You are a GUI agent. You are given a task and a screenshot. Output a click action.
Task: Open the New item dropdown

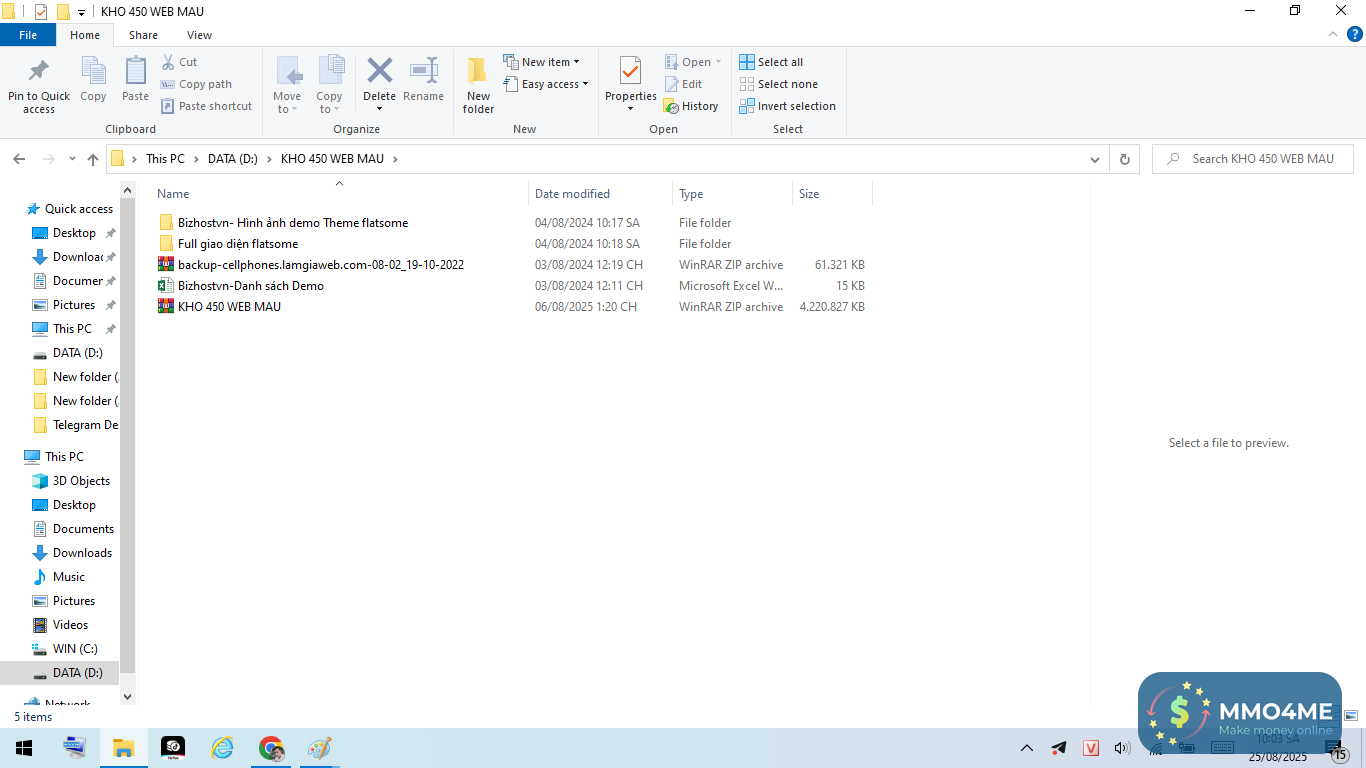[541, 62]
